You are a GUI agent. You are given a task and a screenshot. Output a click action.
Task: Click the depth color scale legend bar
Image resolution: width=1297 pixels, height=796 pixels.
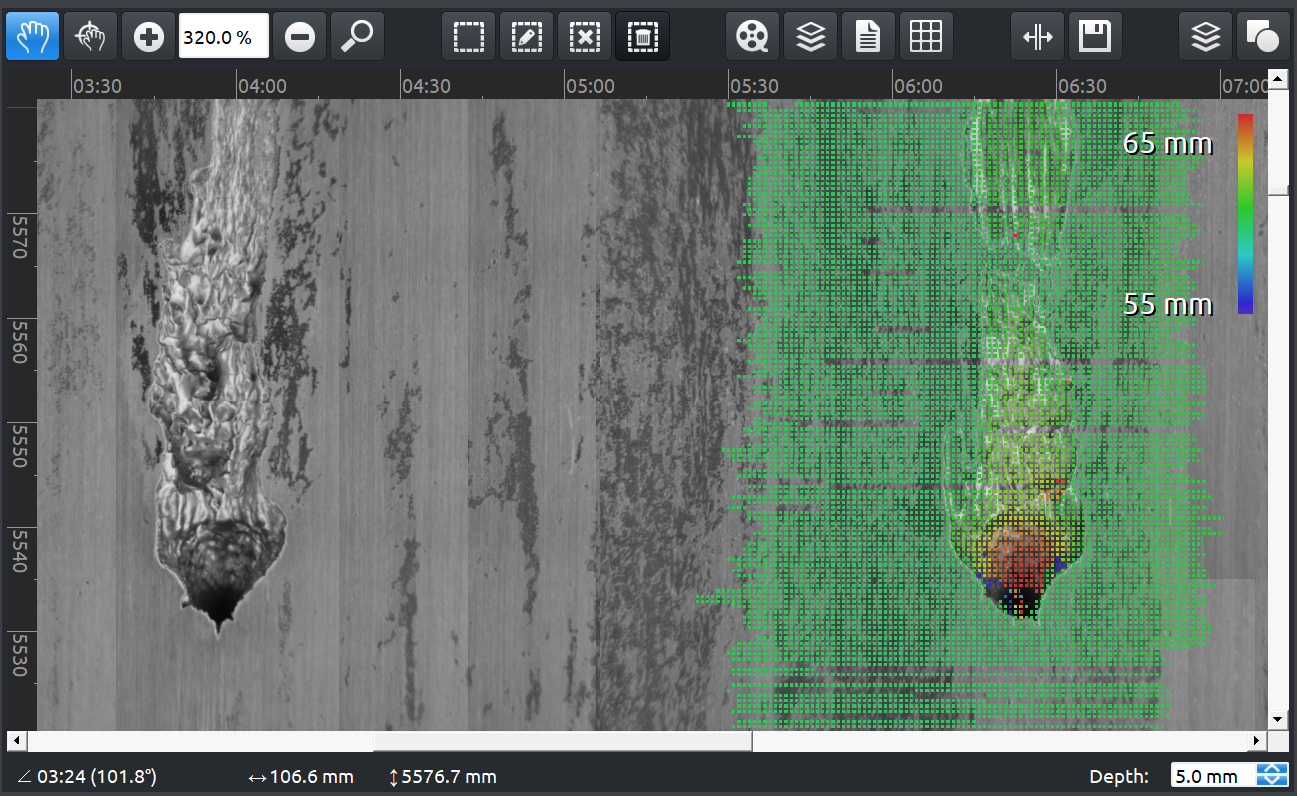pyautogui.click(x=1245, y=213)
